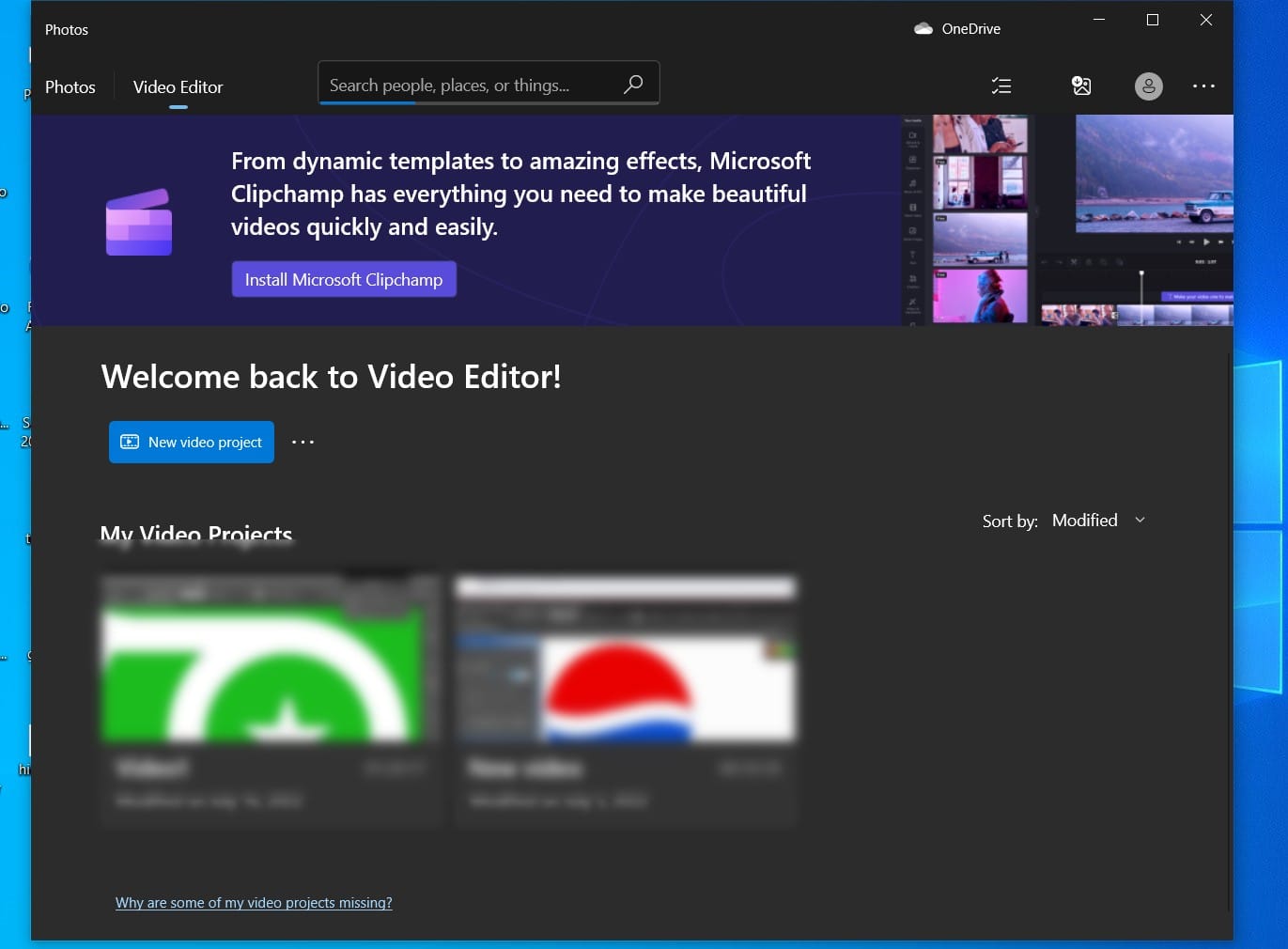The image size is (1288, 949).
Task: Minimize the Photos window
Action: point(1099,20)
